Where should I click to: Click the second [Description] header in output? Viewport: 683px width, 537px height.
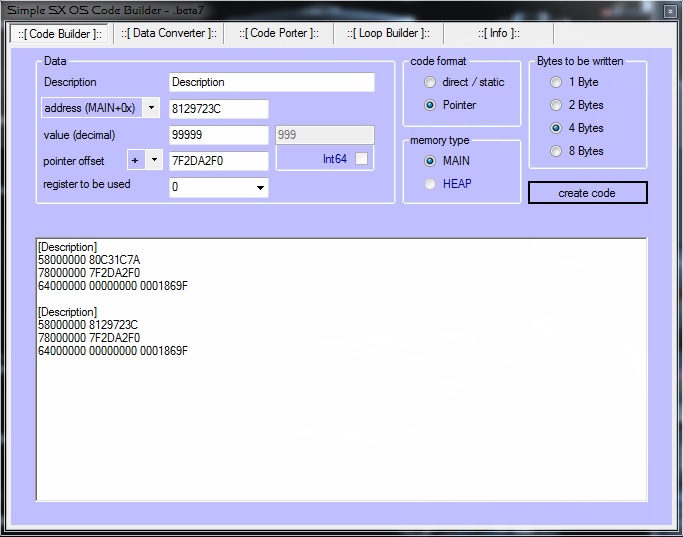click(x=68, y=312)
